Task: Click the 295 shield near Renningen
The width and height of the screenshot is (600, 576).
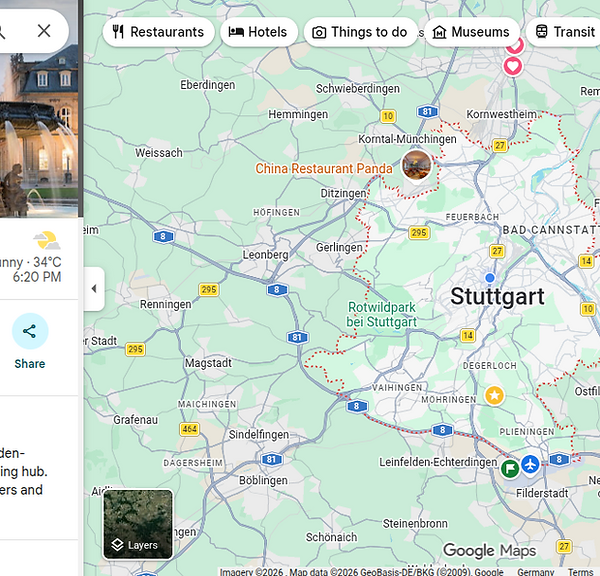Action: click(x=209, y=290)
